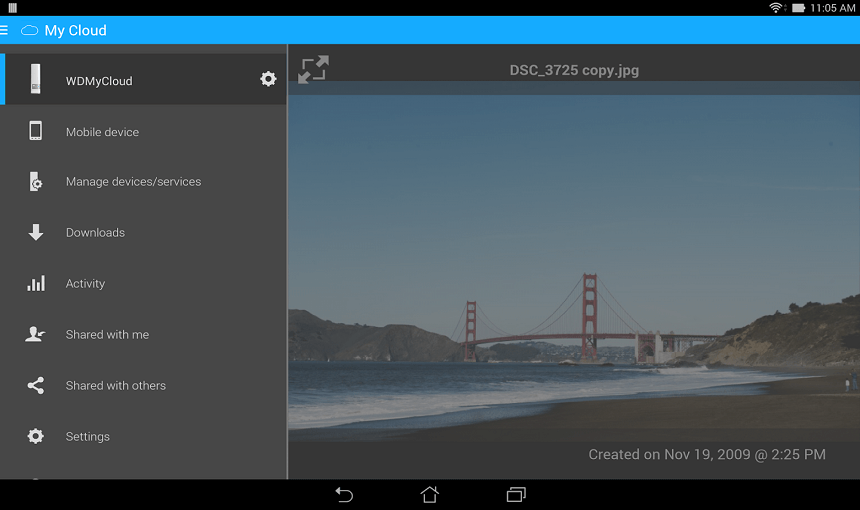Open the Activity menu item

point(85,284)
